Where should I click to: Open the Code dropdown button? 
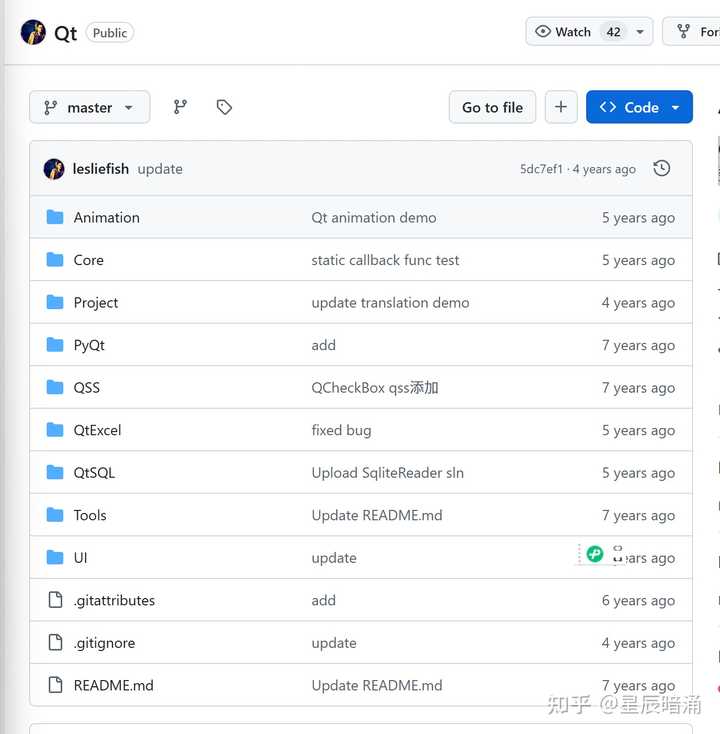click(639, 107)
